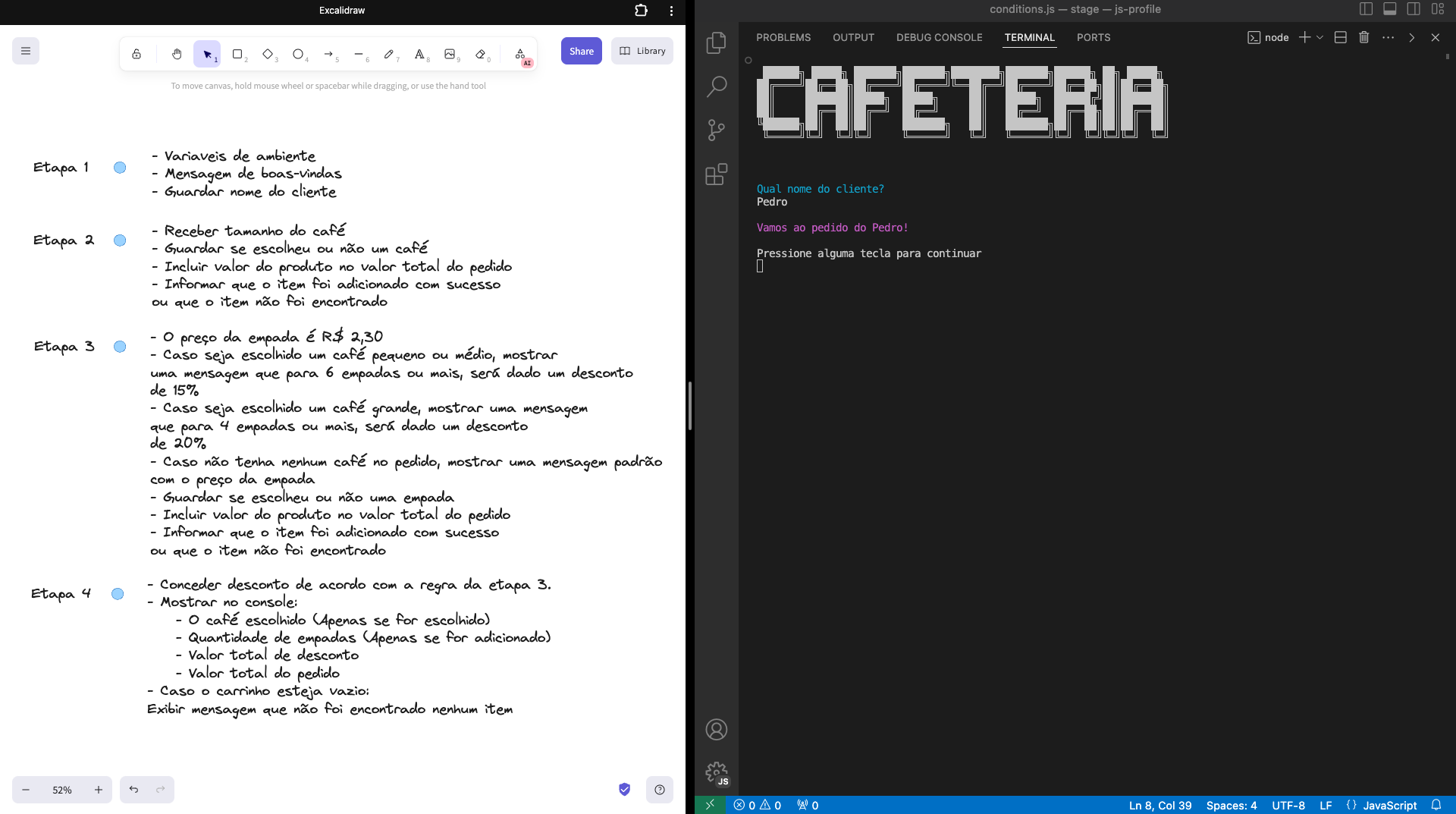Maximize the panel size chevron
This screenshot has width=1456, height=814.
point(1411,37)
